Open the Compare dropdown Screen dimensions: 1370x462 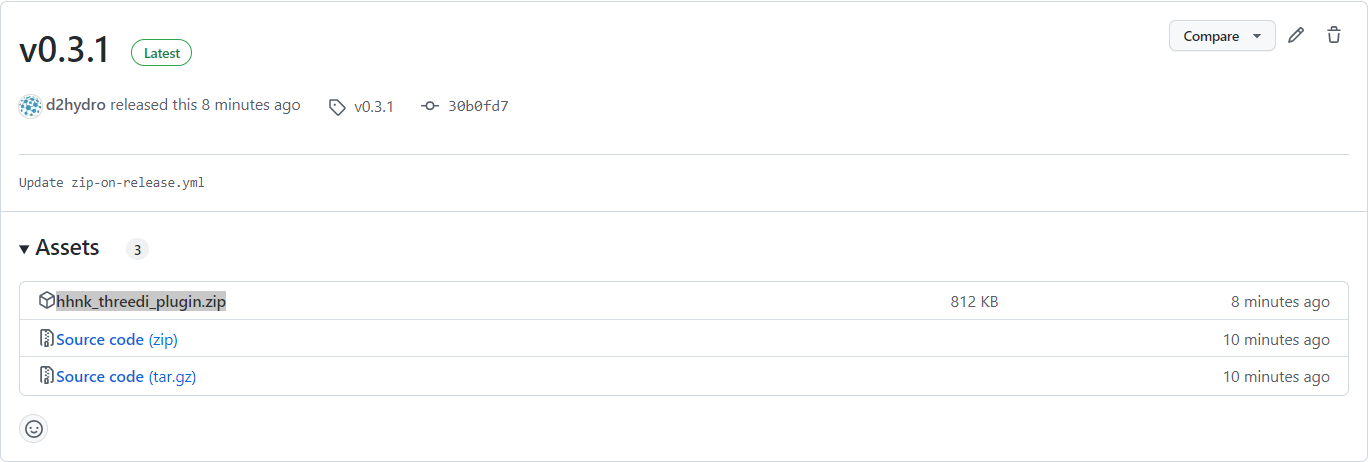click(x=1222, y=36)
